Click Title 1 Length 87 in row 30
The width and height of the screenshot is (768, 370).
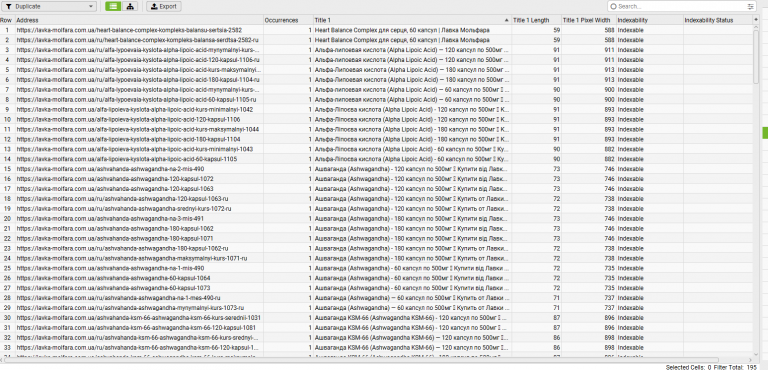(x=536, y=318)
